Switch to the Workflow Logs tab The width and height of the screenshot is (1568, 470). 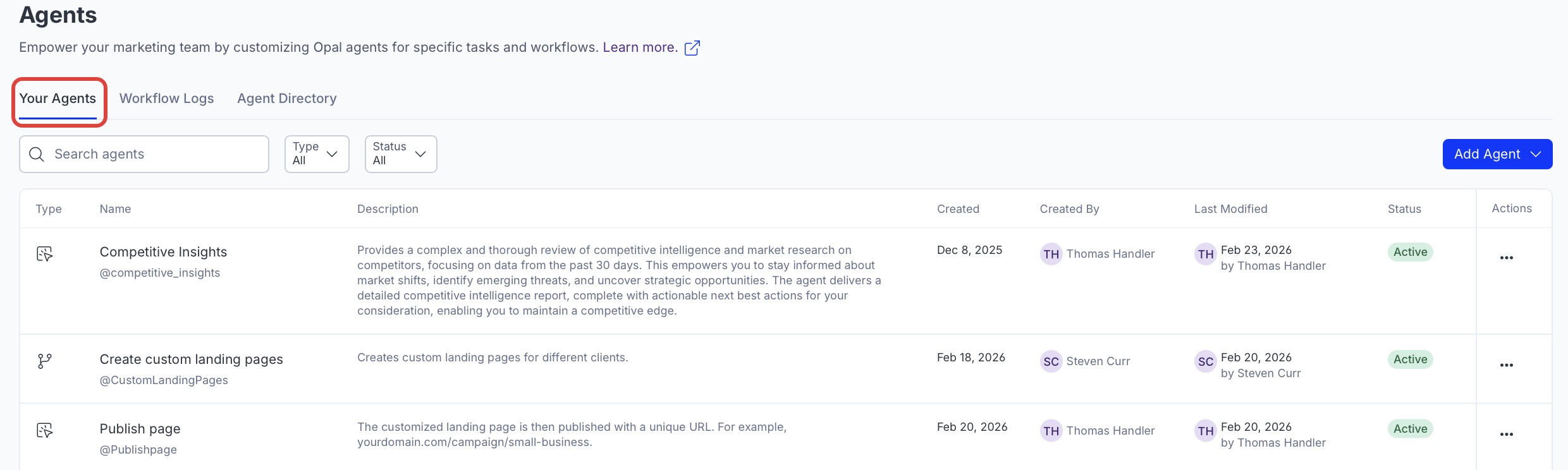(166, 99)
